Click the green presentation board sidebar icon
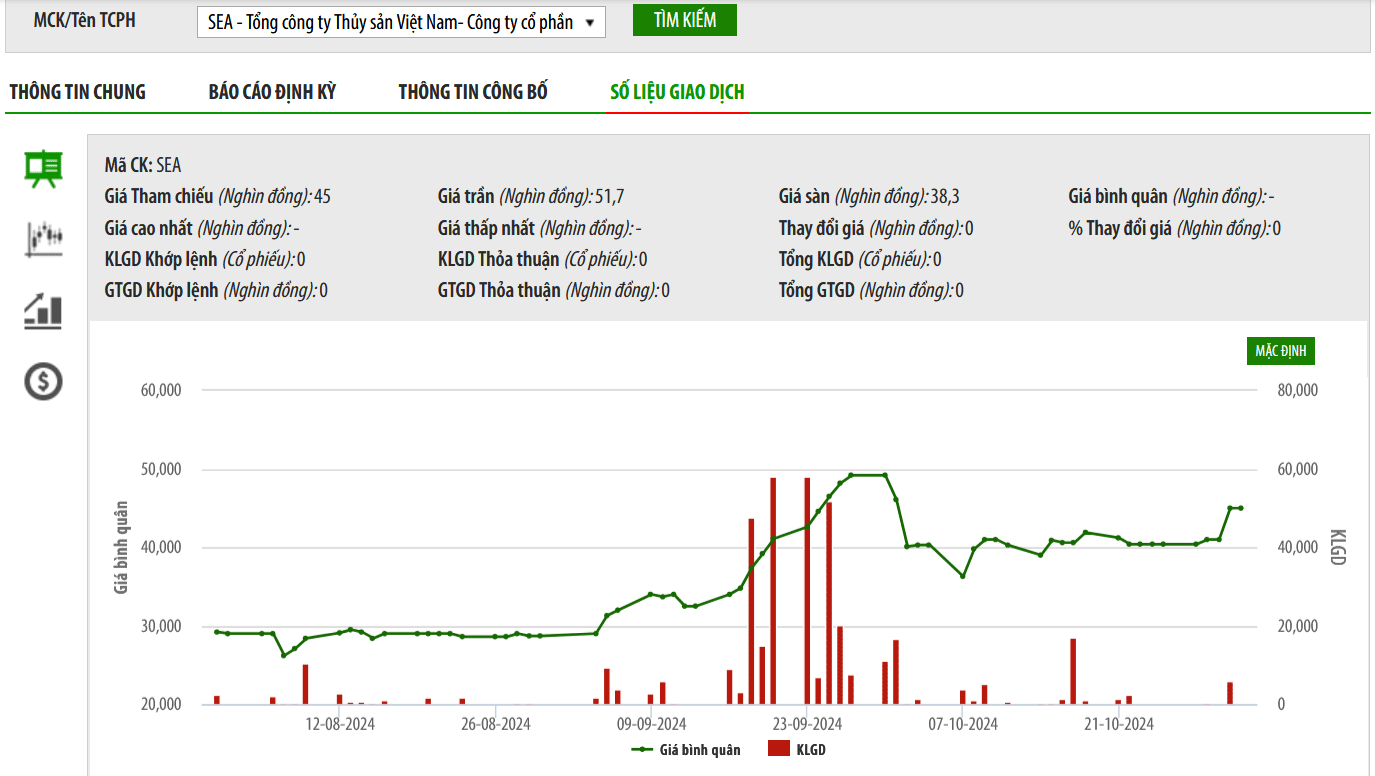This screenshot has height=776, width=1375. (x=44, y=169)
